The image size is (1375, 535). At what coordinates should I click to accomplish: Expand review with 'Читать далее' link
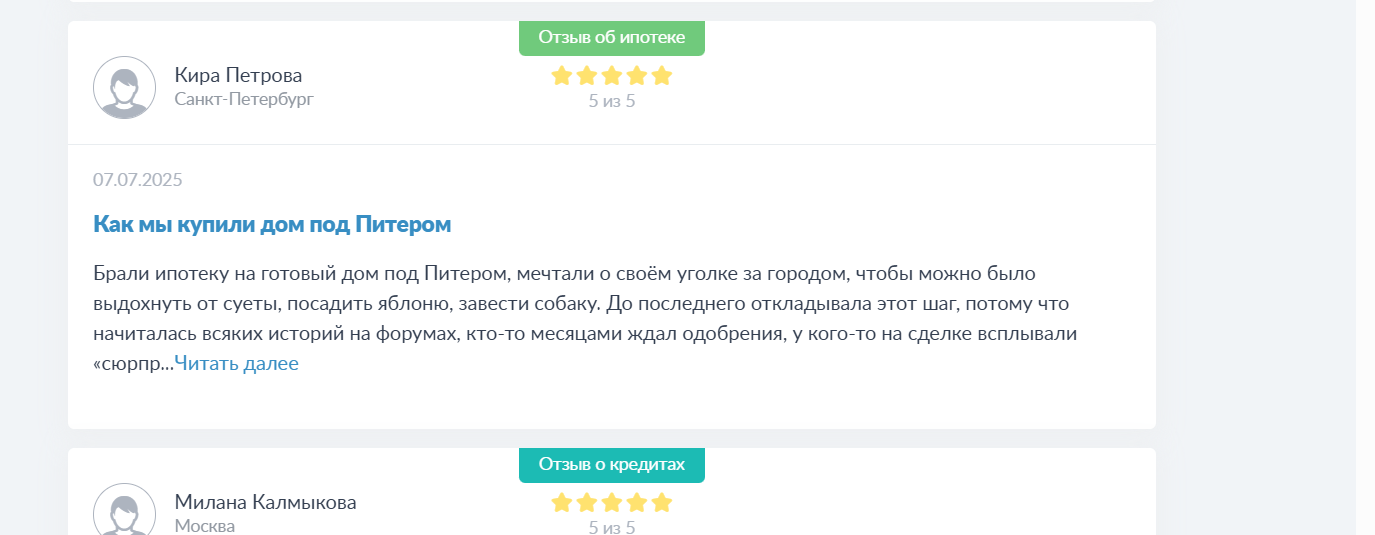[237, 363]
